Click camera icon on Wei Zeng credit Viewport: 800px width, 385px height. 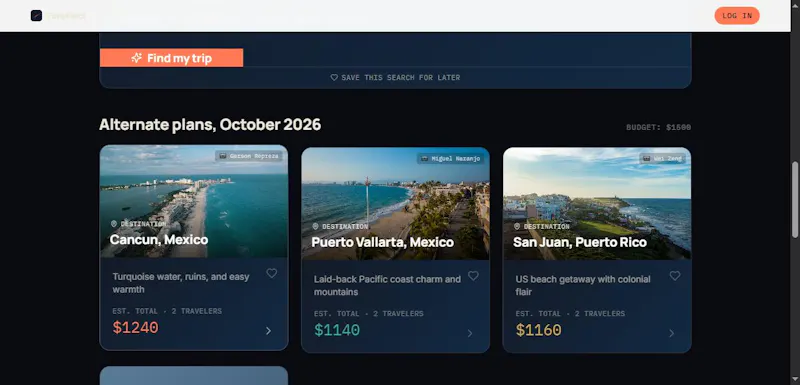647,159
